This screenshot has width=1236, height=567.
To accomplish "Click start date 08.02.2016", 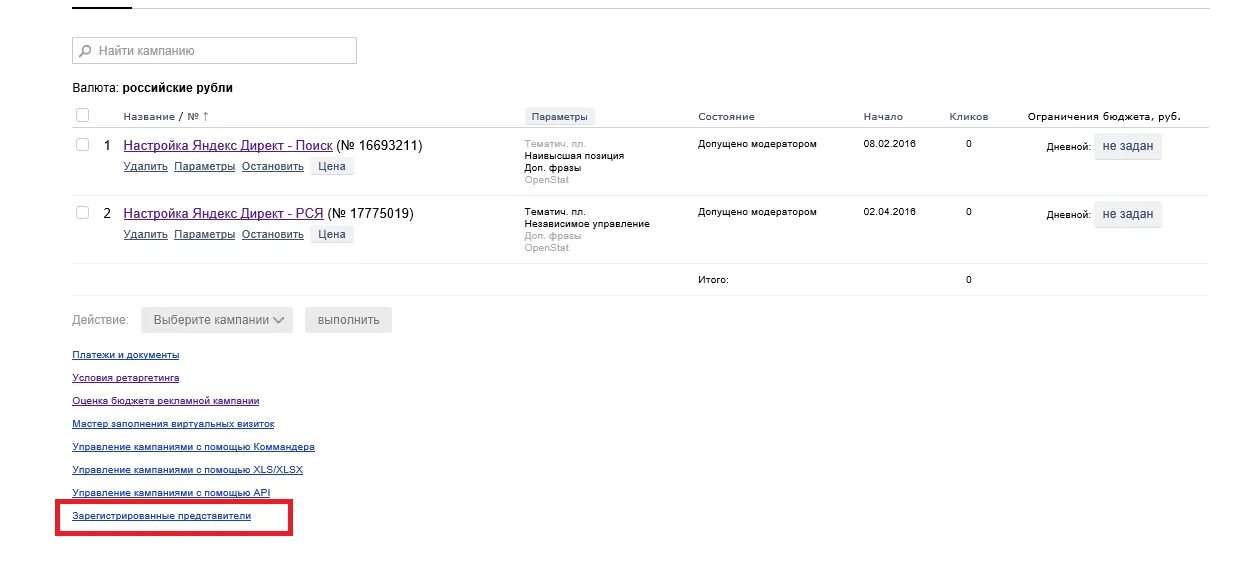I will [x=890, y=144].
